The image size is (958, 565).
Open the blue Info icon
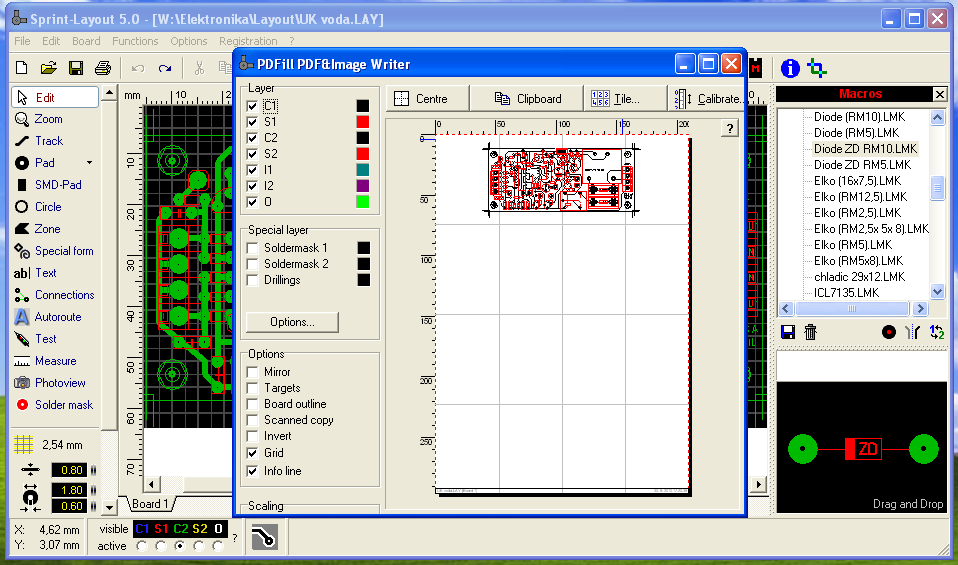790,68
